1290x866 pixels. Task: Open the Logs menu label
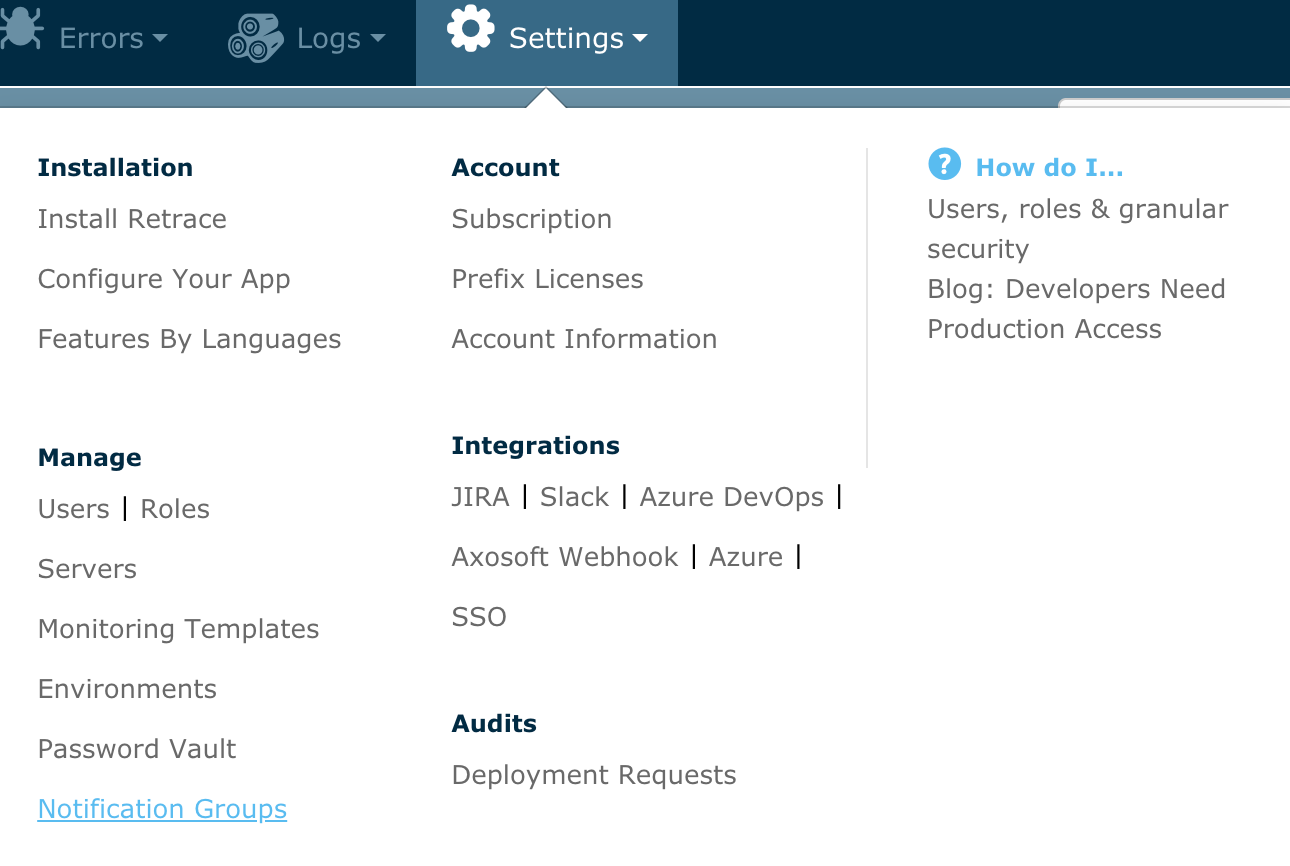(329, 39)
